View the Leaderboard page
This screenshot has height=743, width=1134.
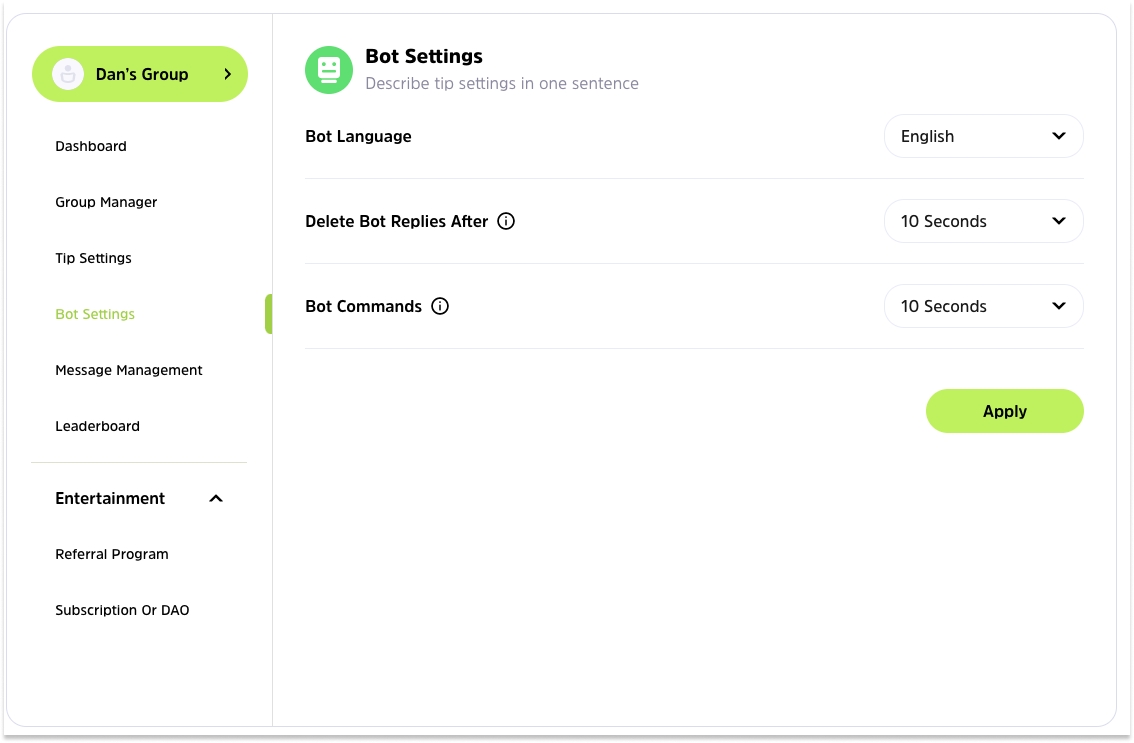98,426
